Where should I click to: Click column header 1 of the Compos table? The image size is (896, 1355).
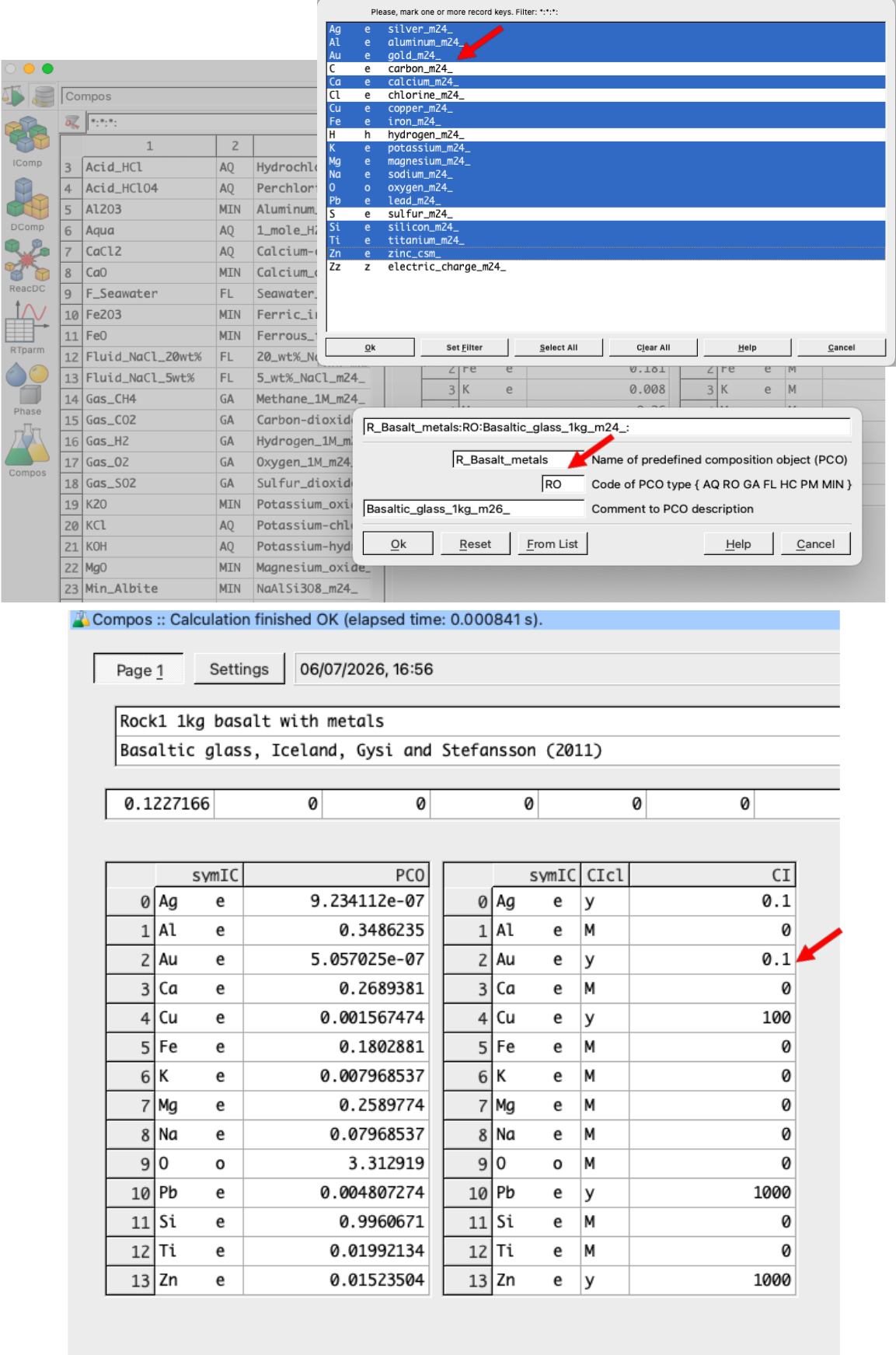(x=149, y=145)
